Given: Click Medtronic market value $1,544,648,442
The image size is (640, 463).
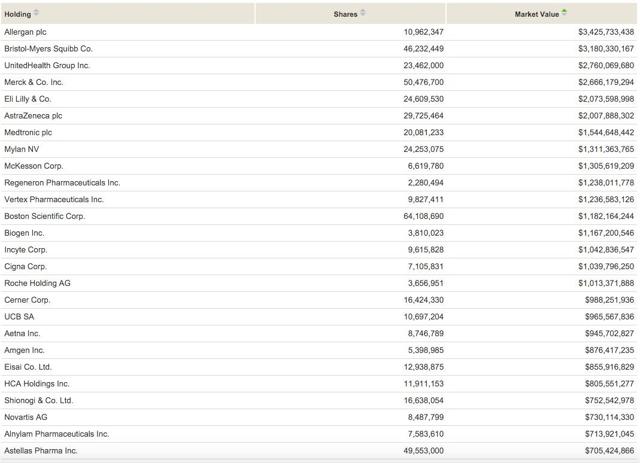Looking at the screenshot, I should tap(606, 132).
